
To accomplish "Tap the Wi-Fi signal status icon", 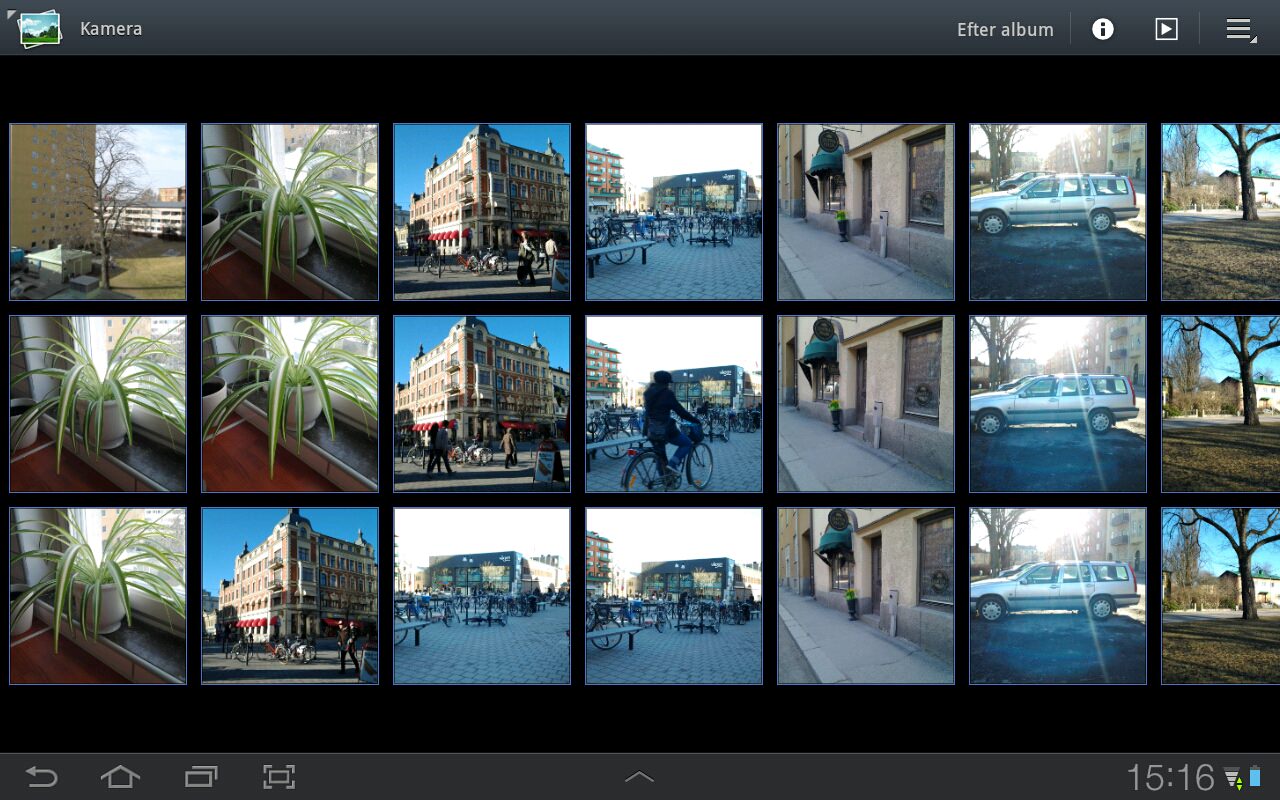I will tap(1232, 777).
